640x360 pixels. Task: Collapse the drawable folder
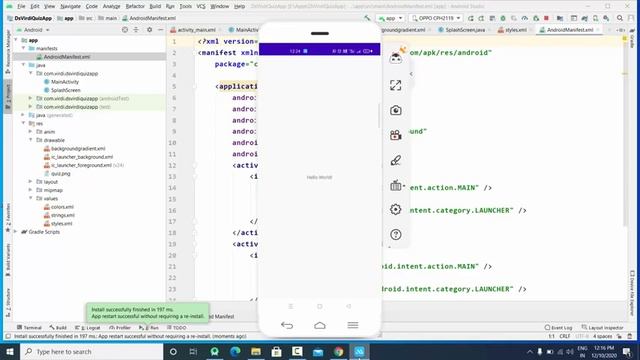[x=30, y=140]
